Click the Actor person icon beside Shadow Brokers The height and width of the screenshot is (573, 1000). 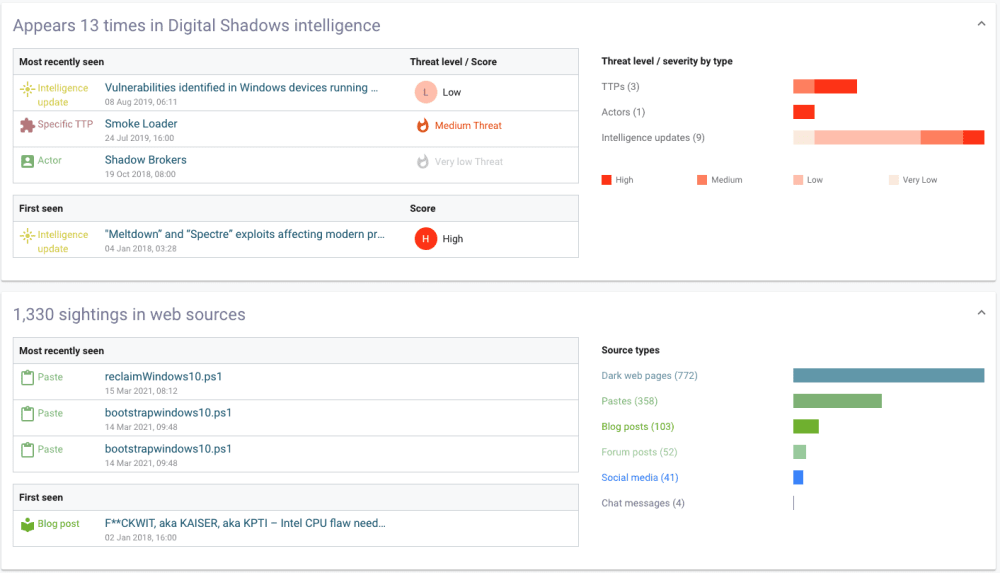pyautogui.click(x=27, y=161)
